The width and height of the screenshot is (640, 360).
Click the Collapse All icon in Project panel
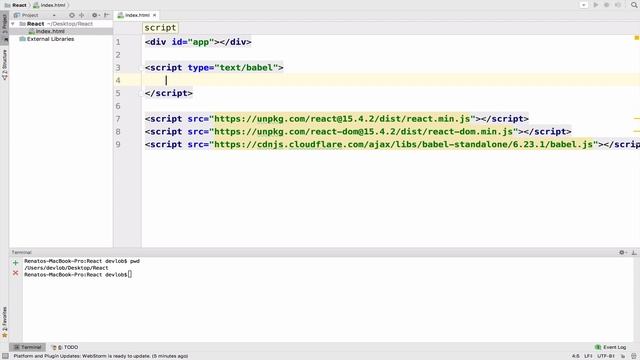(82, 15)
